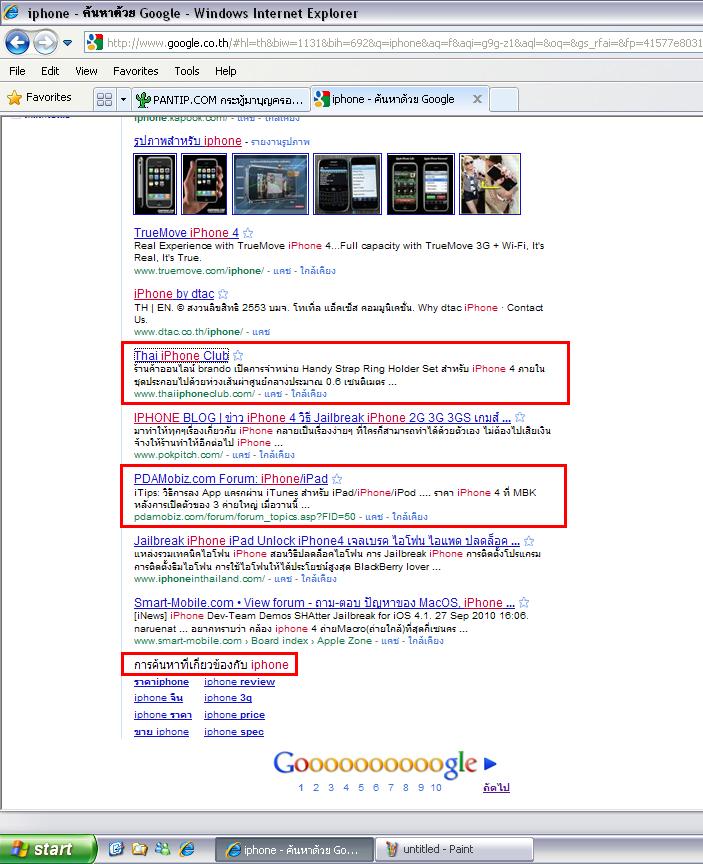
Task: Open the Quick Tabs grid icon
Action: [104, 99]
